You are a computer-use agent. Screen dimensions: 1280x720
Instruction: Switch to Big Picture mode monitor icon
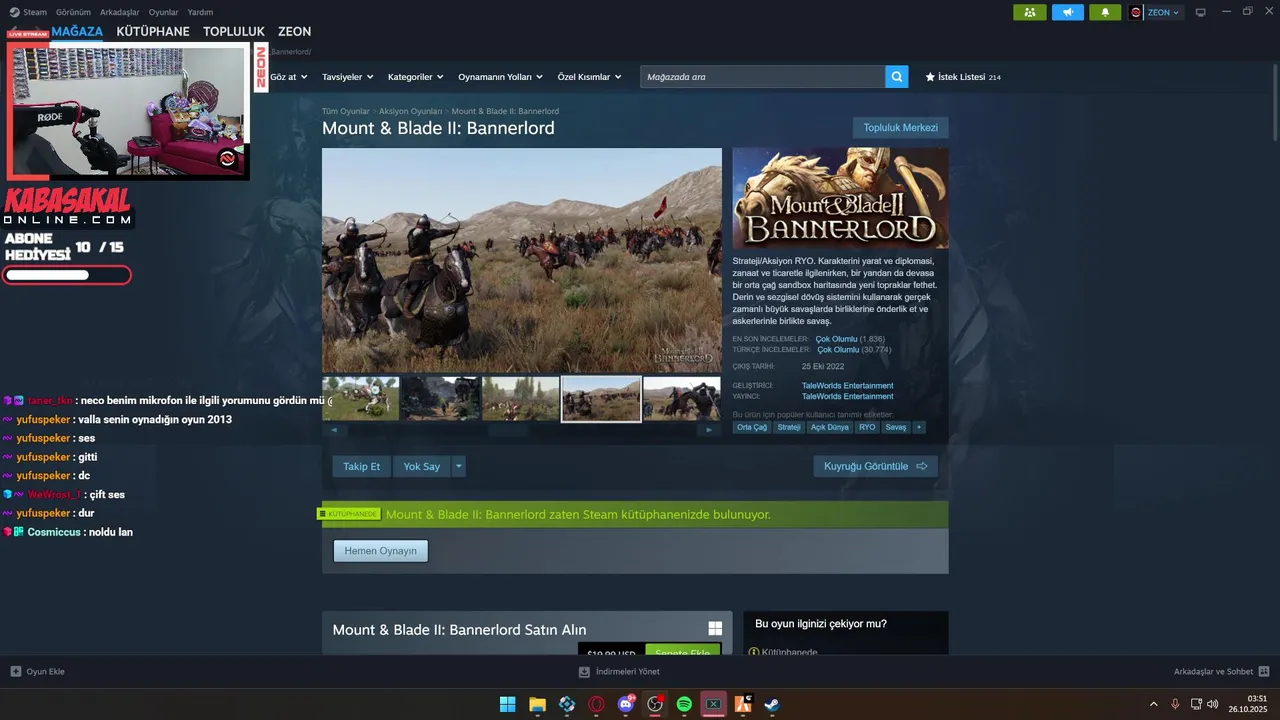pos(1200,12)
